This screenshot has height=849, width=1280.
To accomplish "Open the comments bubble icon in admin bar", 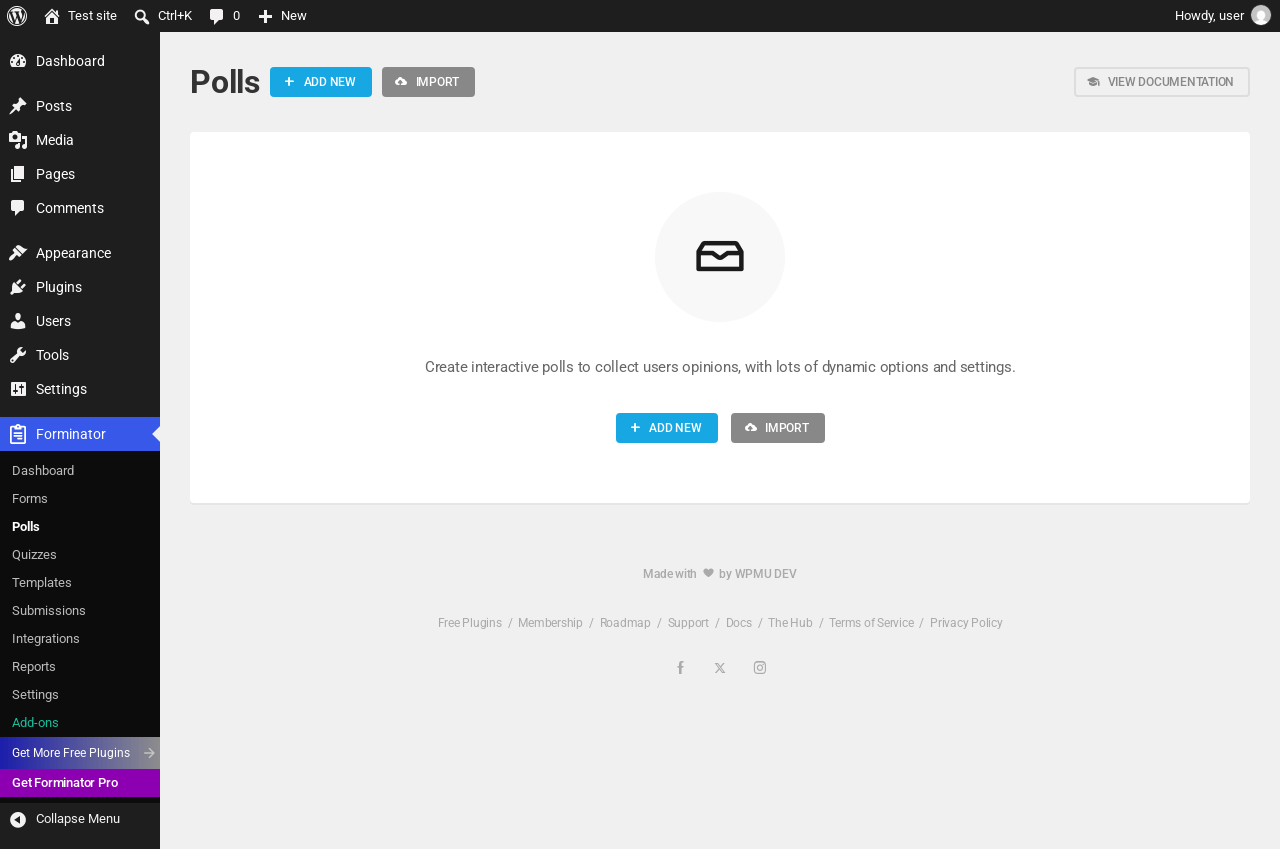I will [216, 16].
